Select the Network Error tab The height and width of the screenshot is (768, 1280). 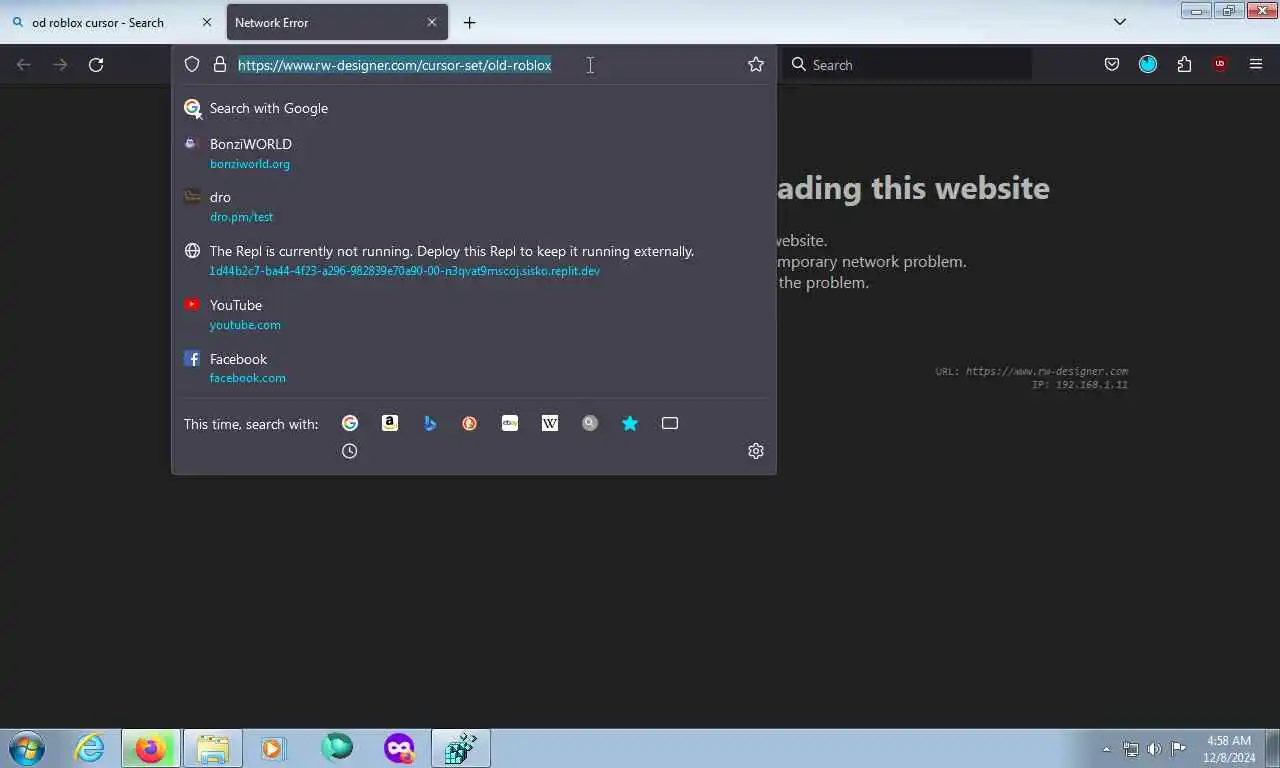coord(337,22)
